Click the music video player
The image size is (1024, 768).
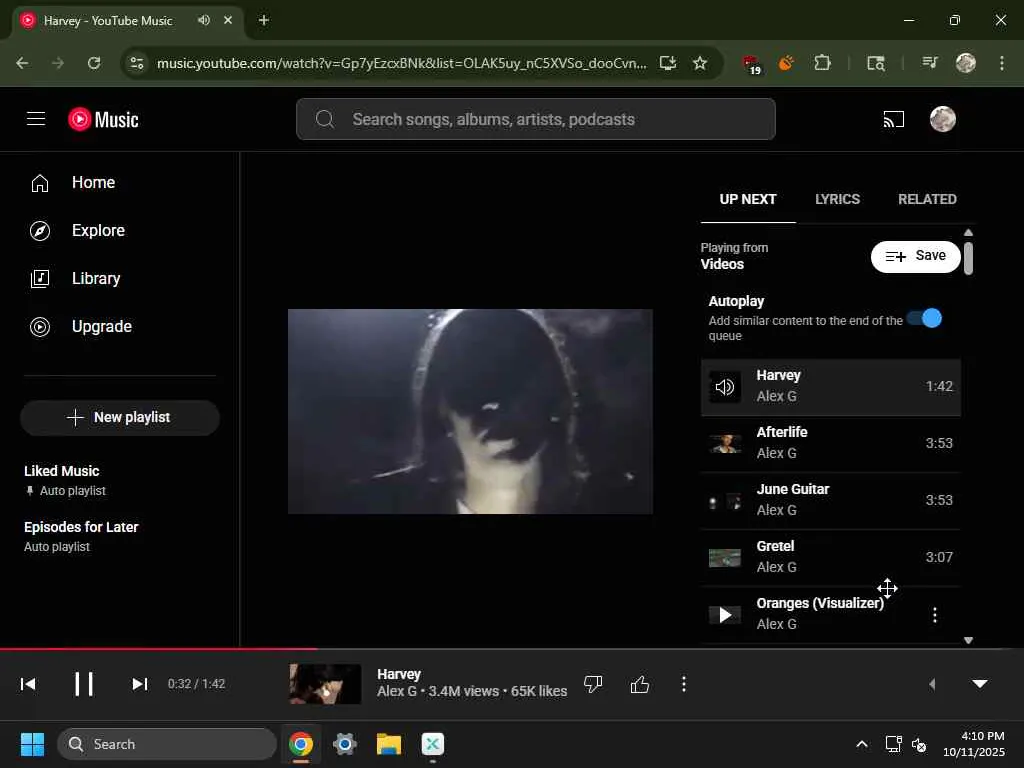(470, 411)
